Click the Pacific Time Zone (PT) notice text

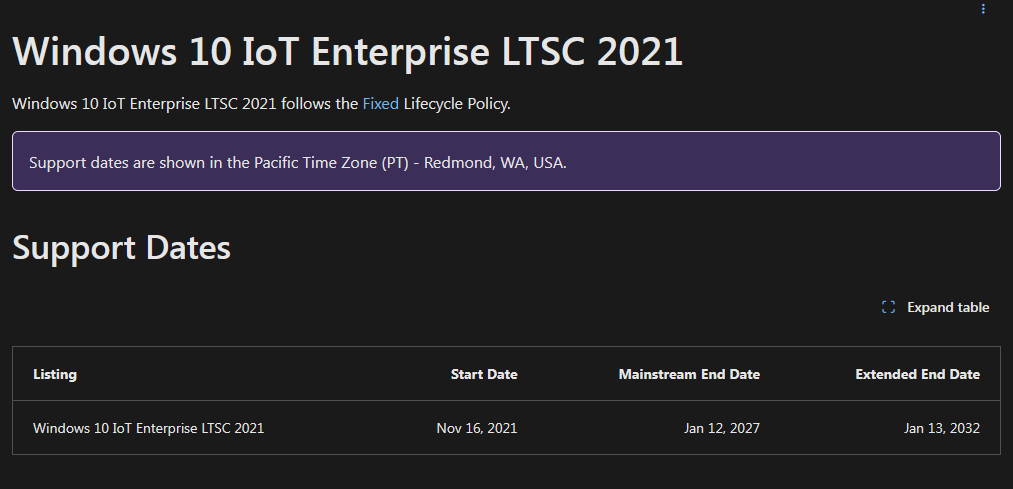[x=331, y=163]
